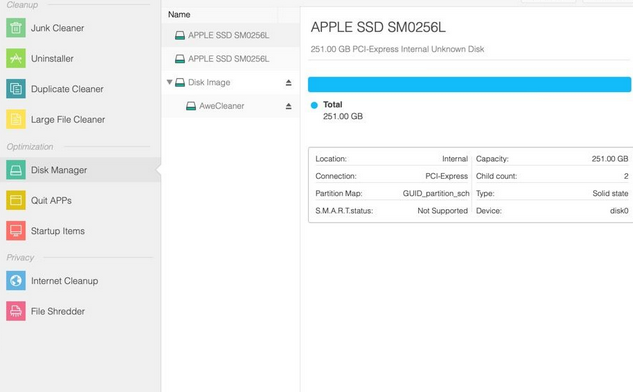Click the 'Partition Map:' label
This screenshot has width=633, height=392.
[x=339, y=193]
